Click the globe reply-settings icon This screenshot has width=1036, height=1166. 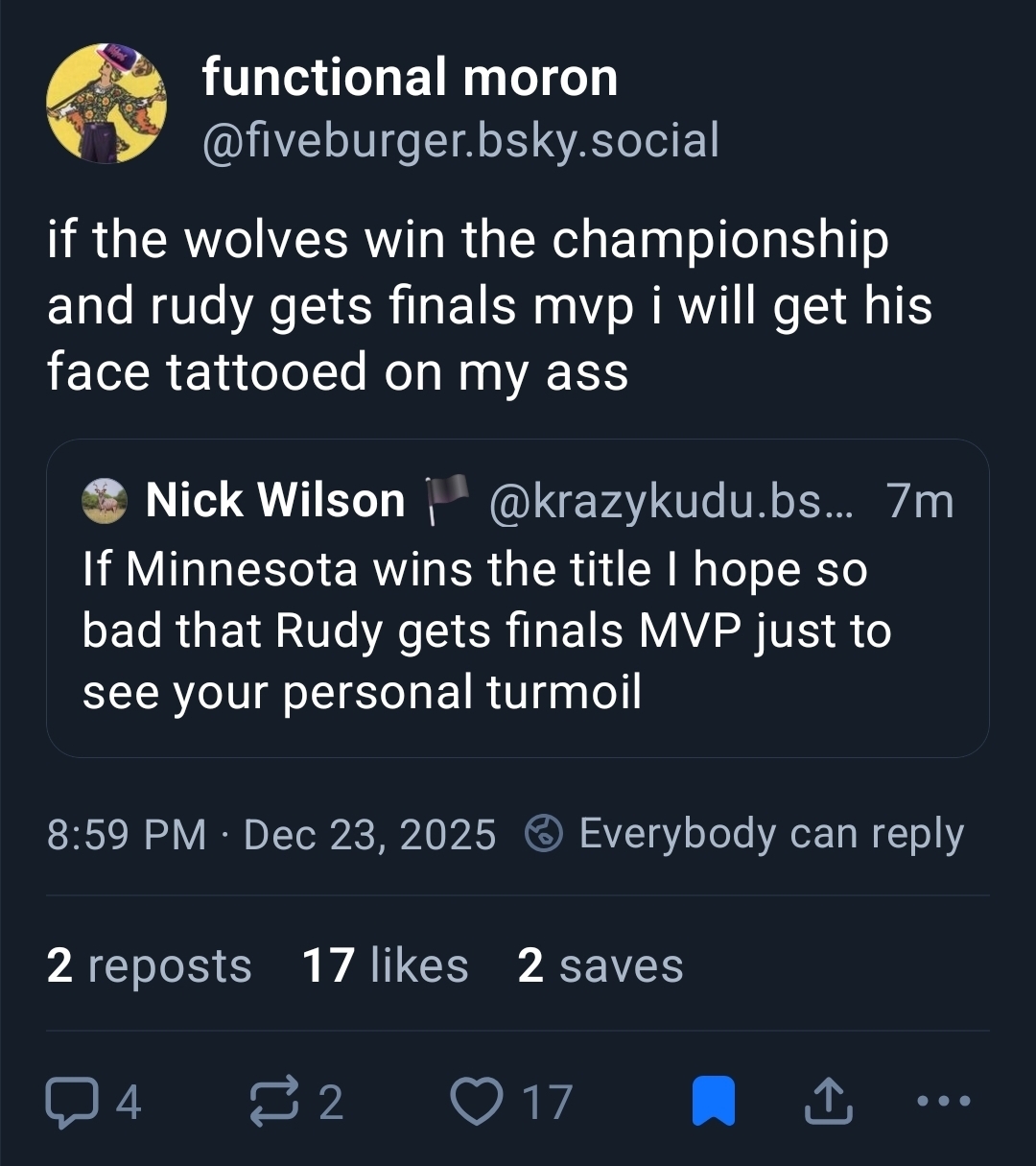click(544, 833)
